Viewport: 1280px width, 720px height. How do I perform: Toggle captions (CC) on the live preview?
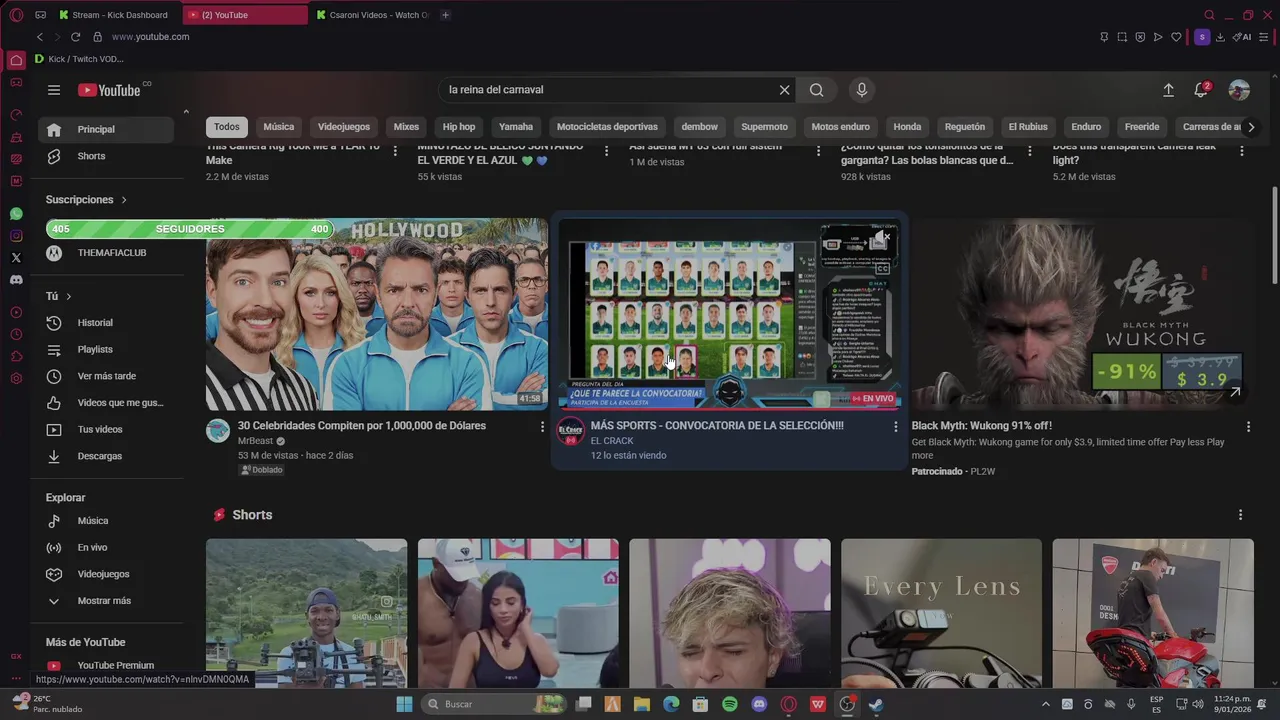coord(883,268)
